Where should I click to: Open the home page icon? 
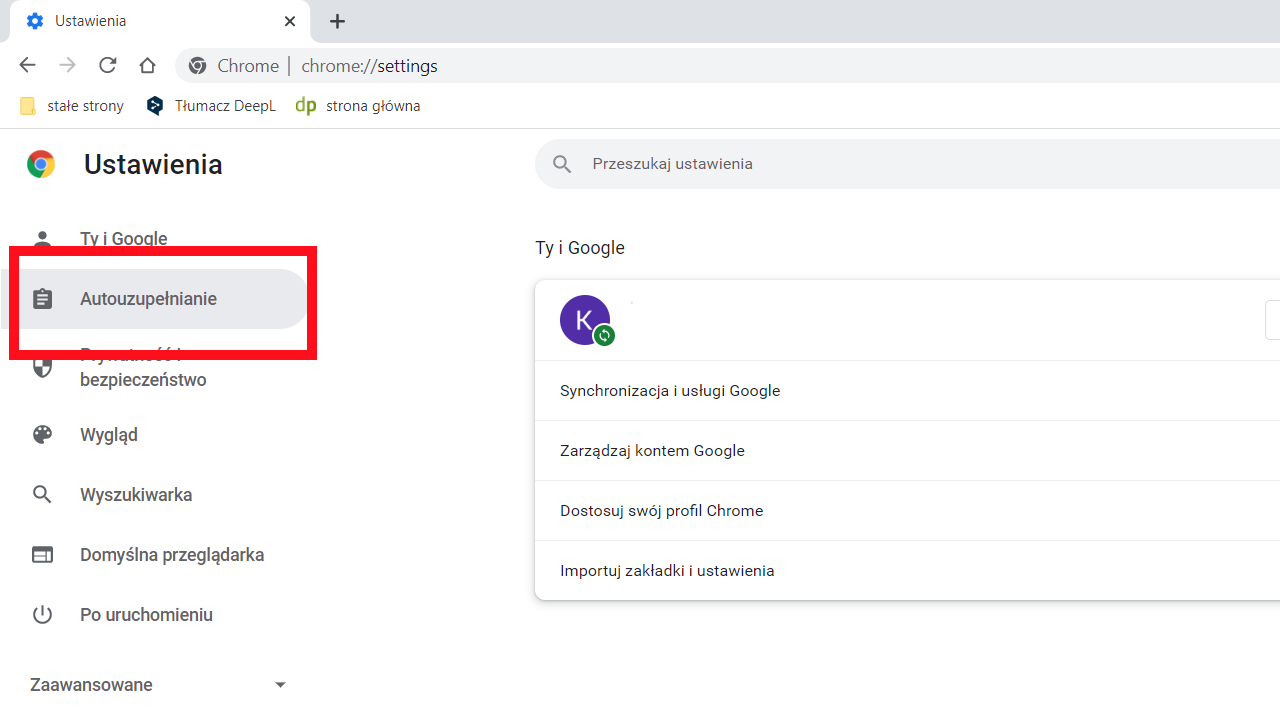147,65
